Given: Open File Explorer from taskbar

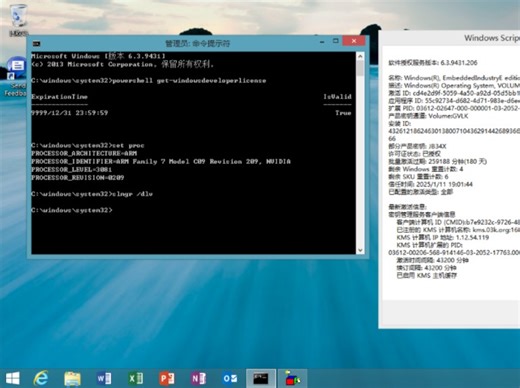Looking at the screenshot, I should pyautogui.click(x=72, y=379).
